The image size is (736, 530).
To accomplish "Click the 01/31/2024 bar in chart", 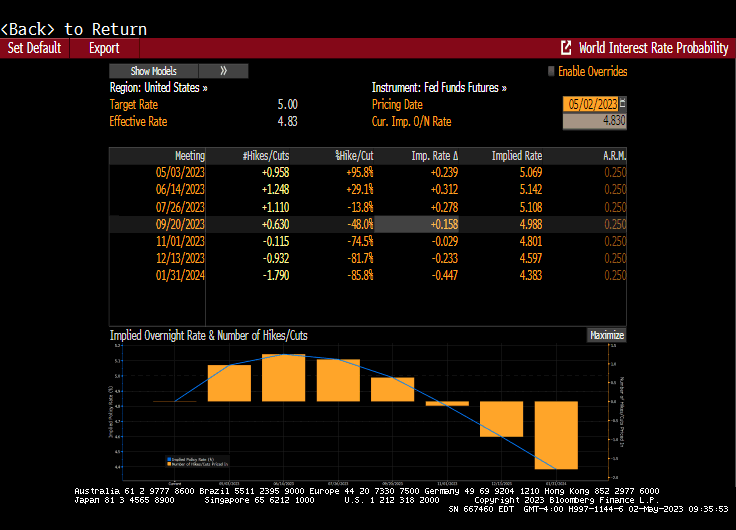I will click(556, 435).
